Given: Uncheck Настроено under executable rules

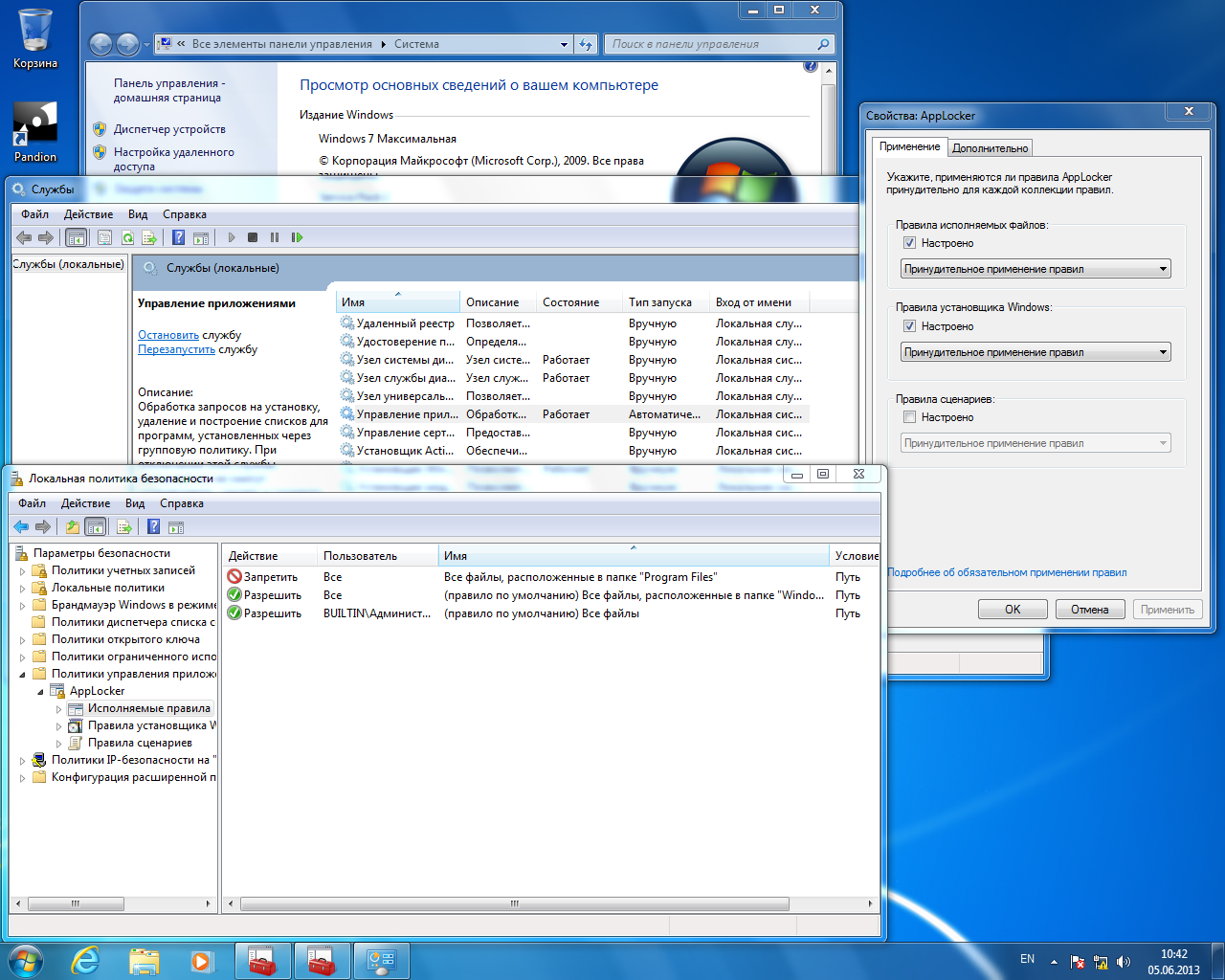Looking at the screenshot, I should coord(909,243).
